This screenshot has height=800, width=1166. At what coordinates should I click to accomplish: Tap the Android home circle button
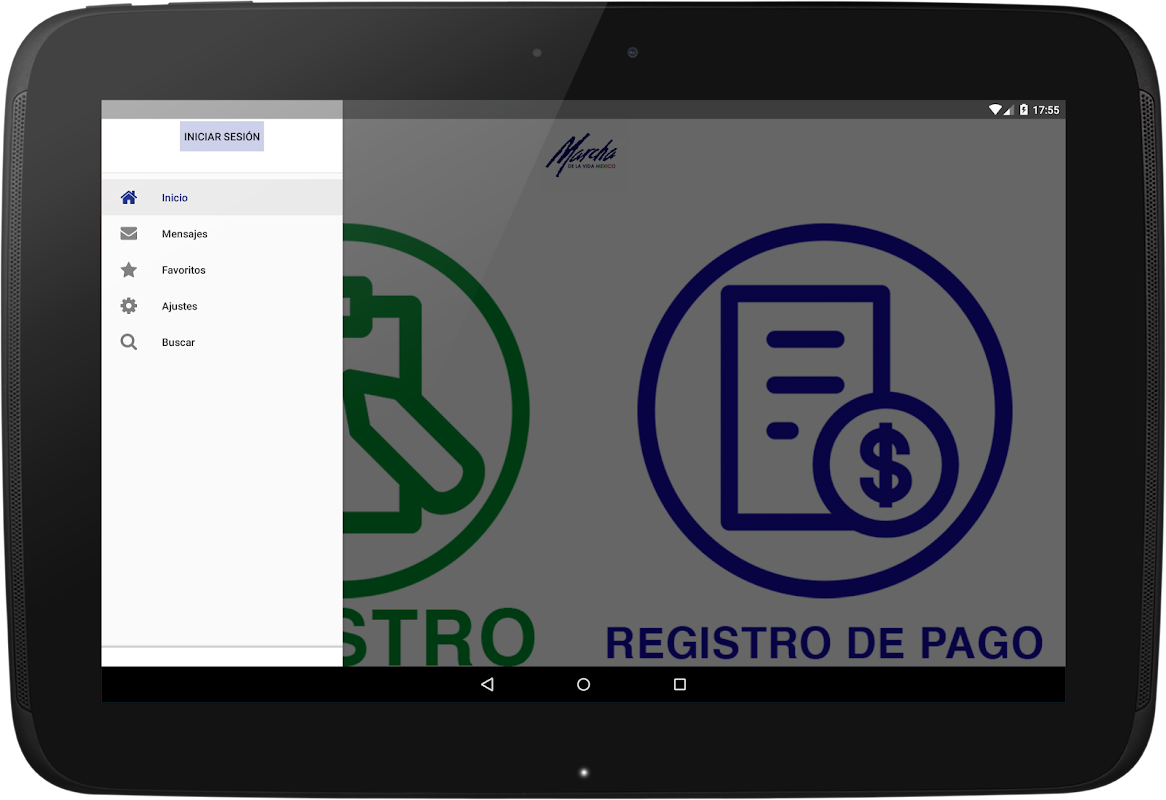coord(584,684)
